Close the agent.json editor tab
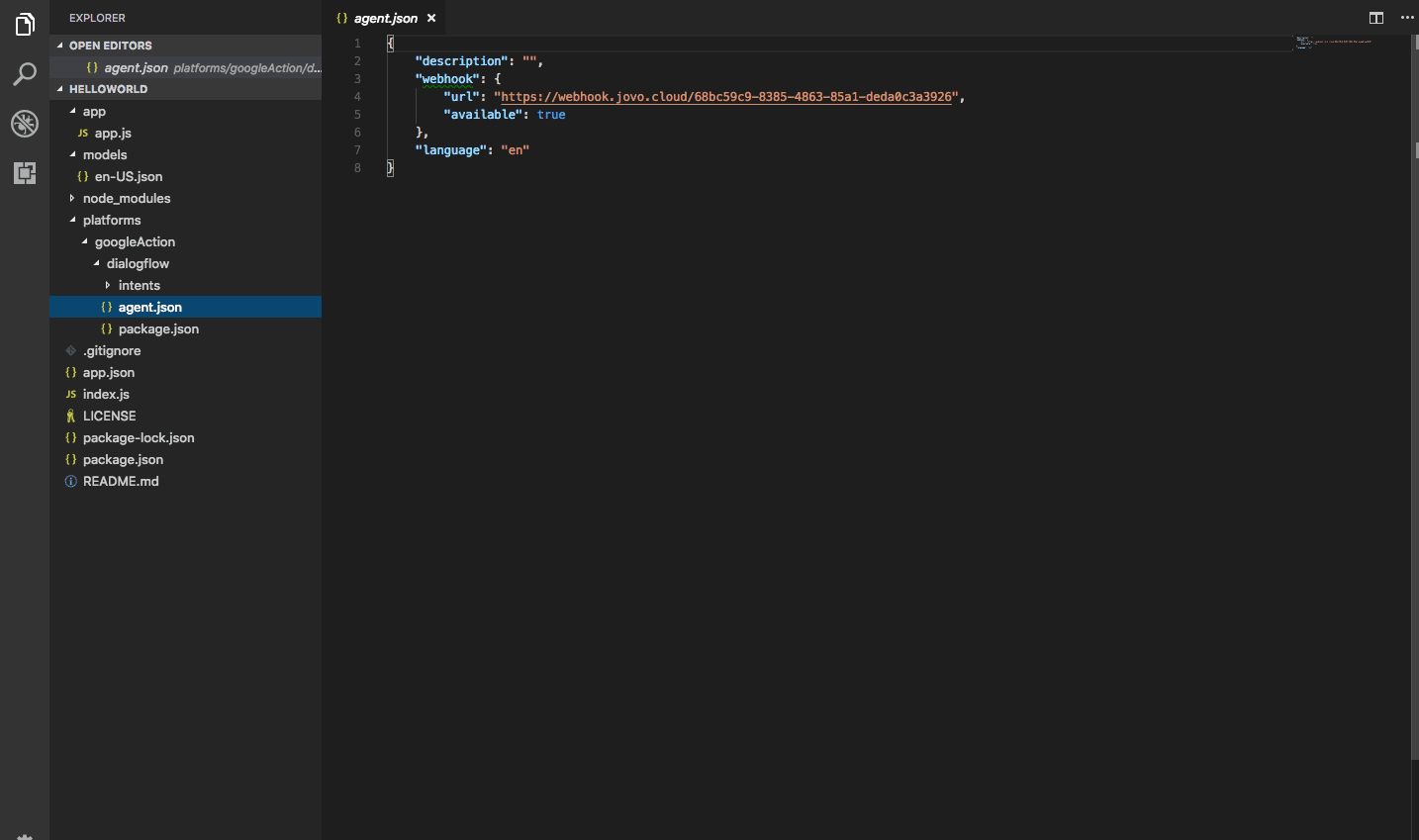1419x840 pixels. pyautogui.click(x=431, y=18)
